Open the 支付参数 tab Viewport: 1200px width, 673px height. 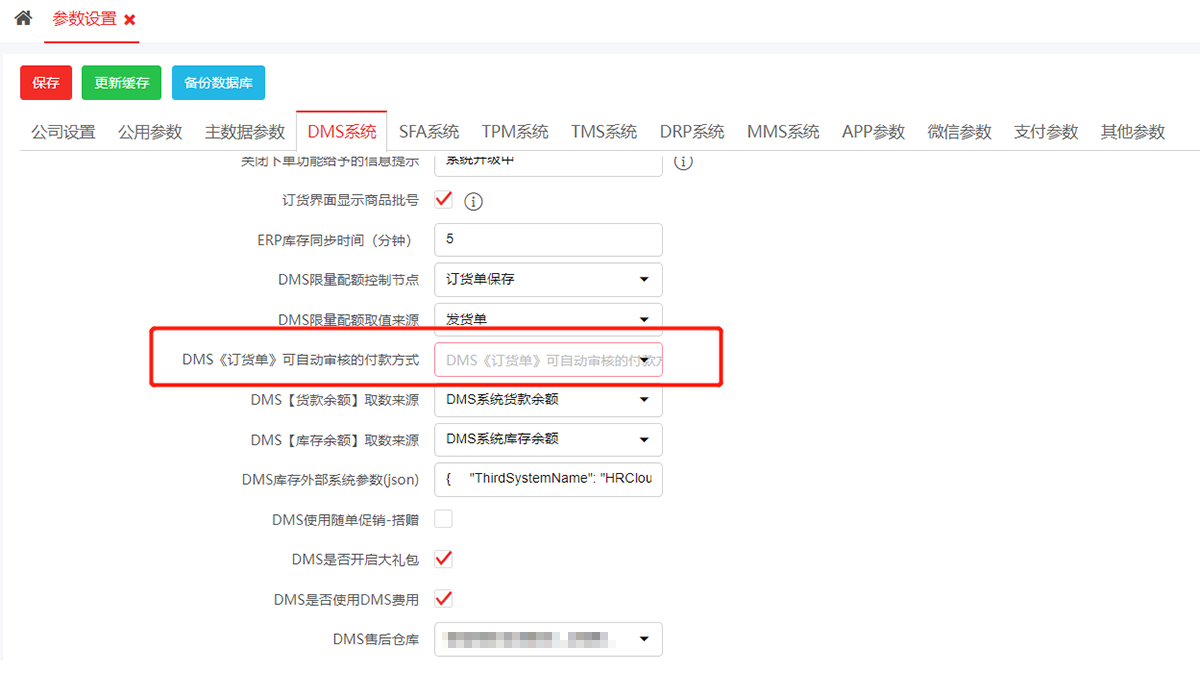click(1046, 132)
